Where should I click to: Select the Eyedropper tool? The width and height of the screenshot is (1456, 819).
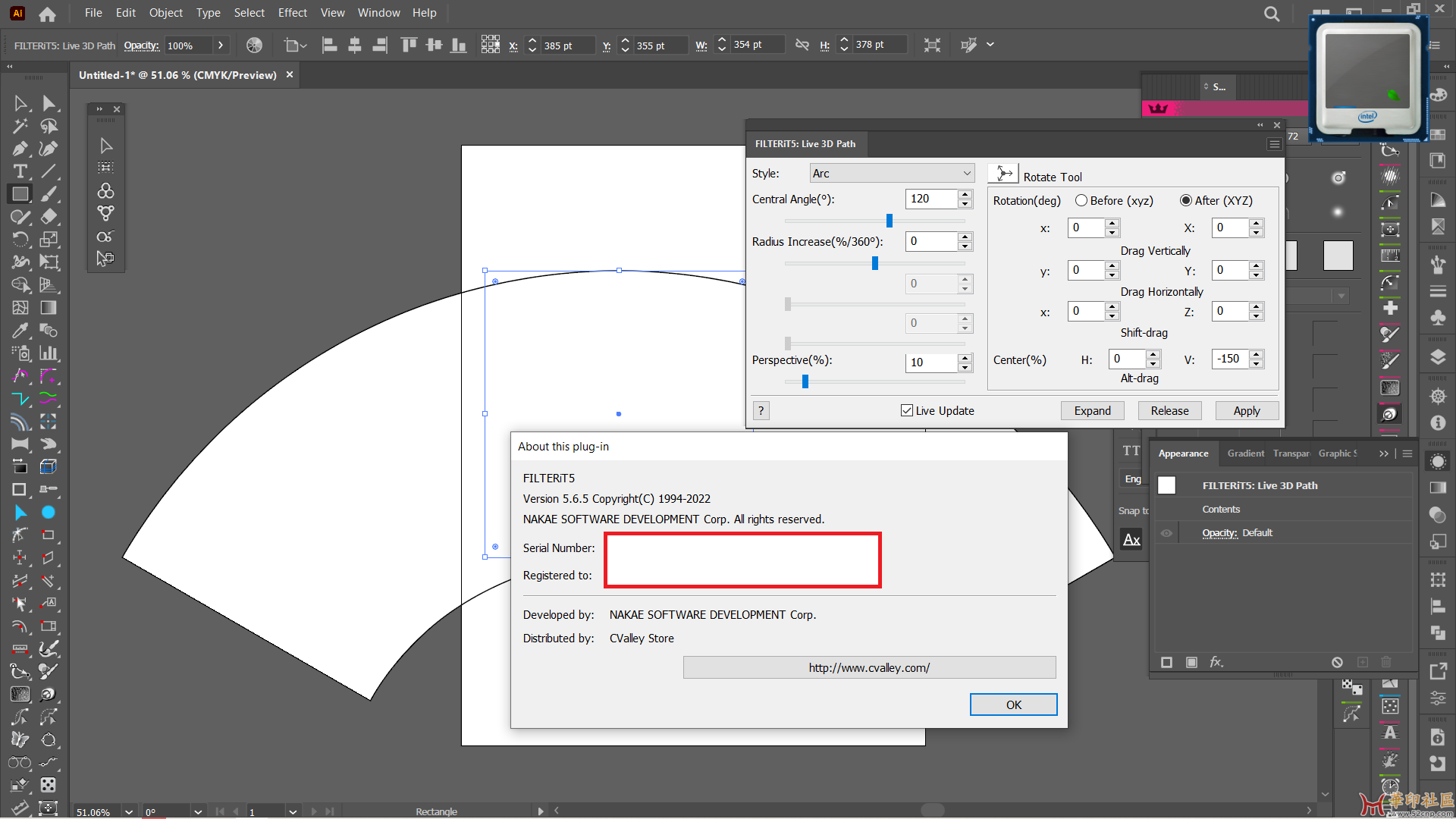point(20,331)
